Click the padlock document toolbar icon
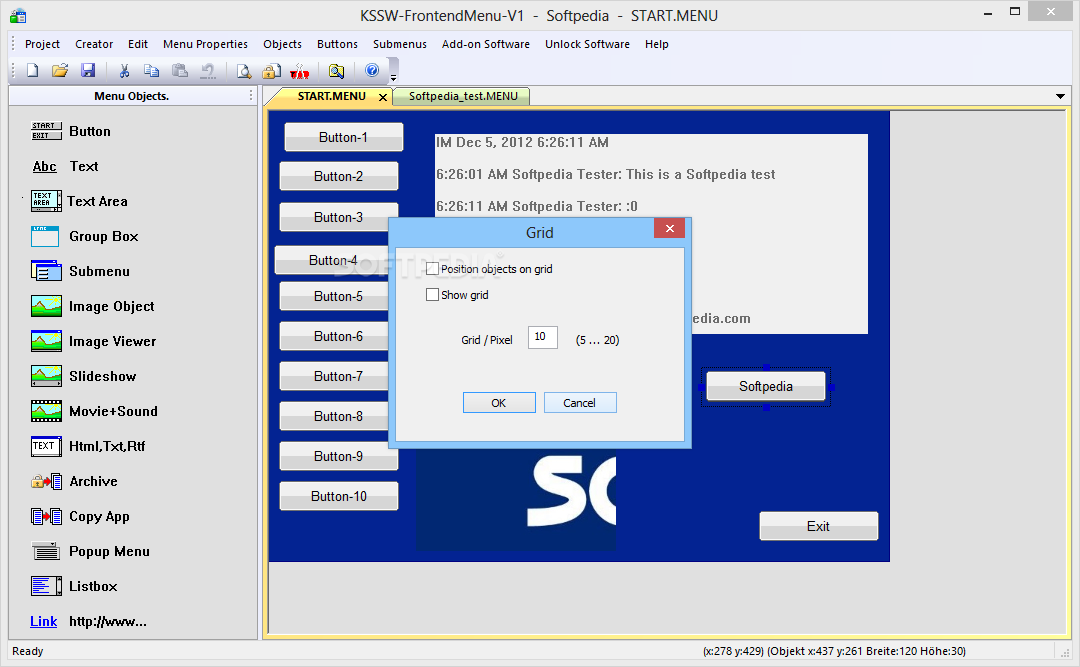 [x=271, y=70]
